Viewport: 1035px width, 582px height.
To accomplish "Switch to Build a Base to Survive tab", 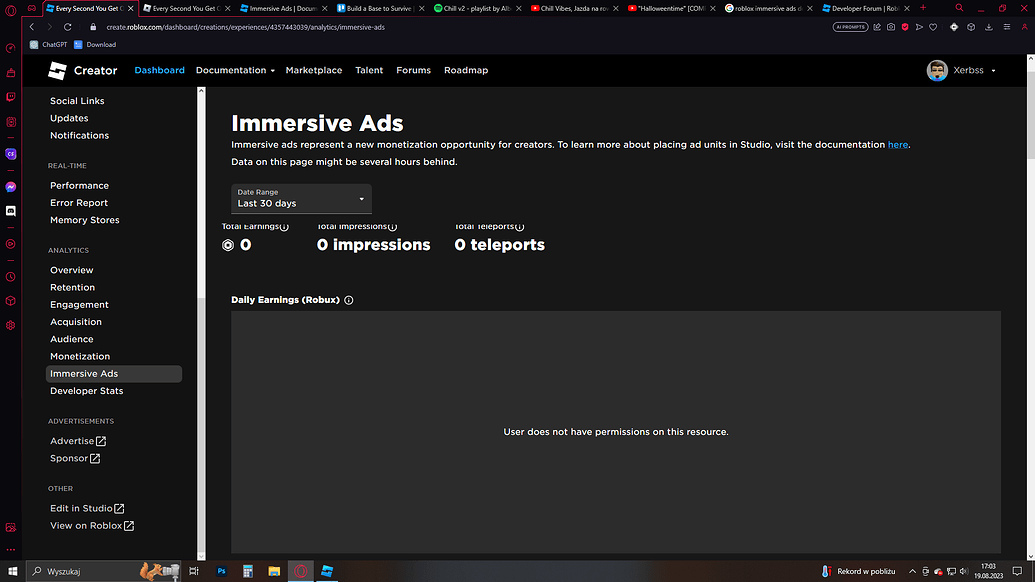I will pos(380,9).
